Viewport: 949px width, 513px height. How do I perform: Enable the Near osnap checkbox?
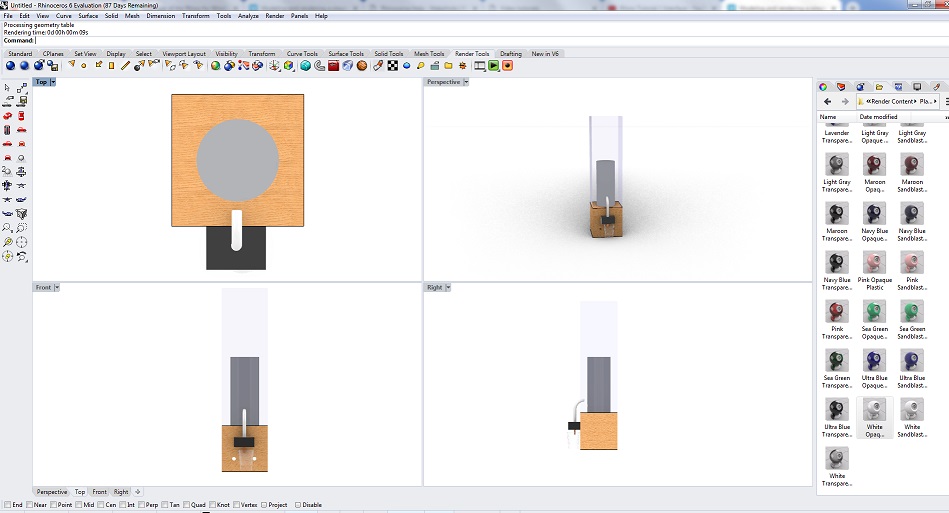30,505
